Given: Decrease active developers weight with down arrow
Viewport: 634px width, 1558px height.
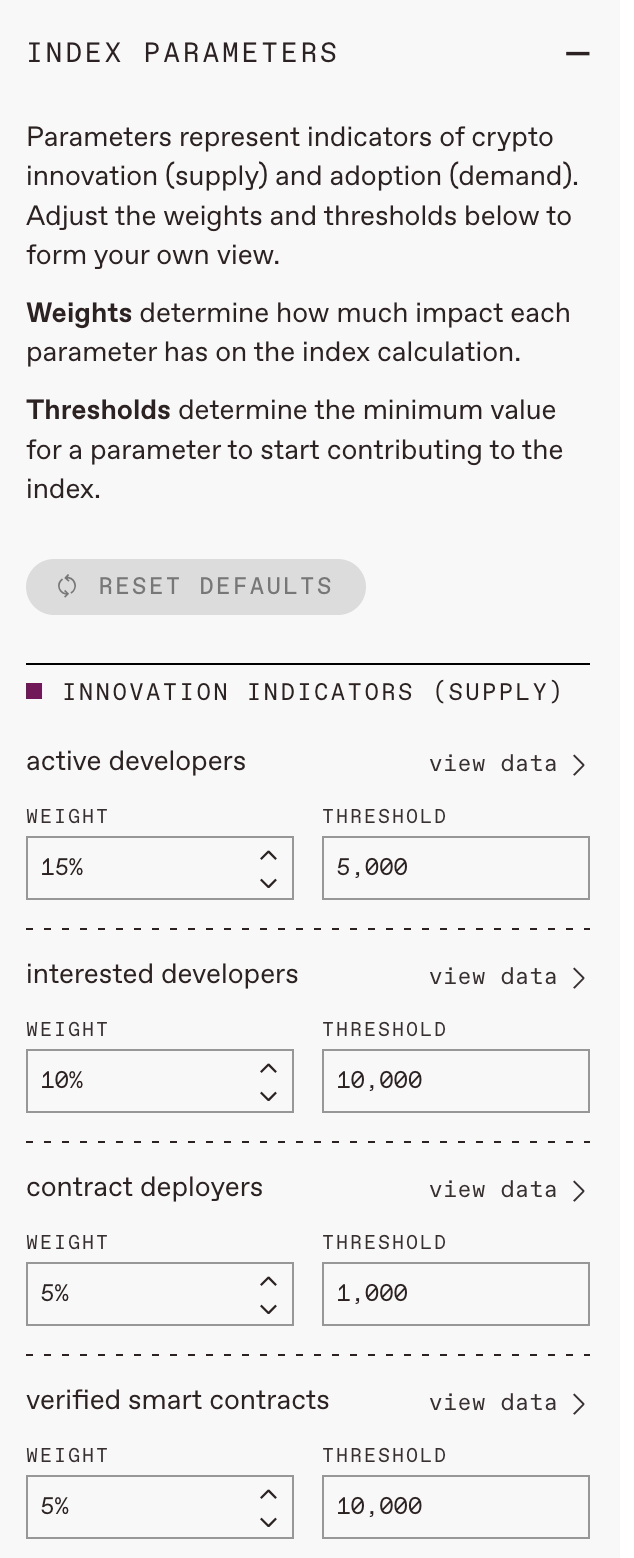Looking at the screenshot, I should 268,882.
